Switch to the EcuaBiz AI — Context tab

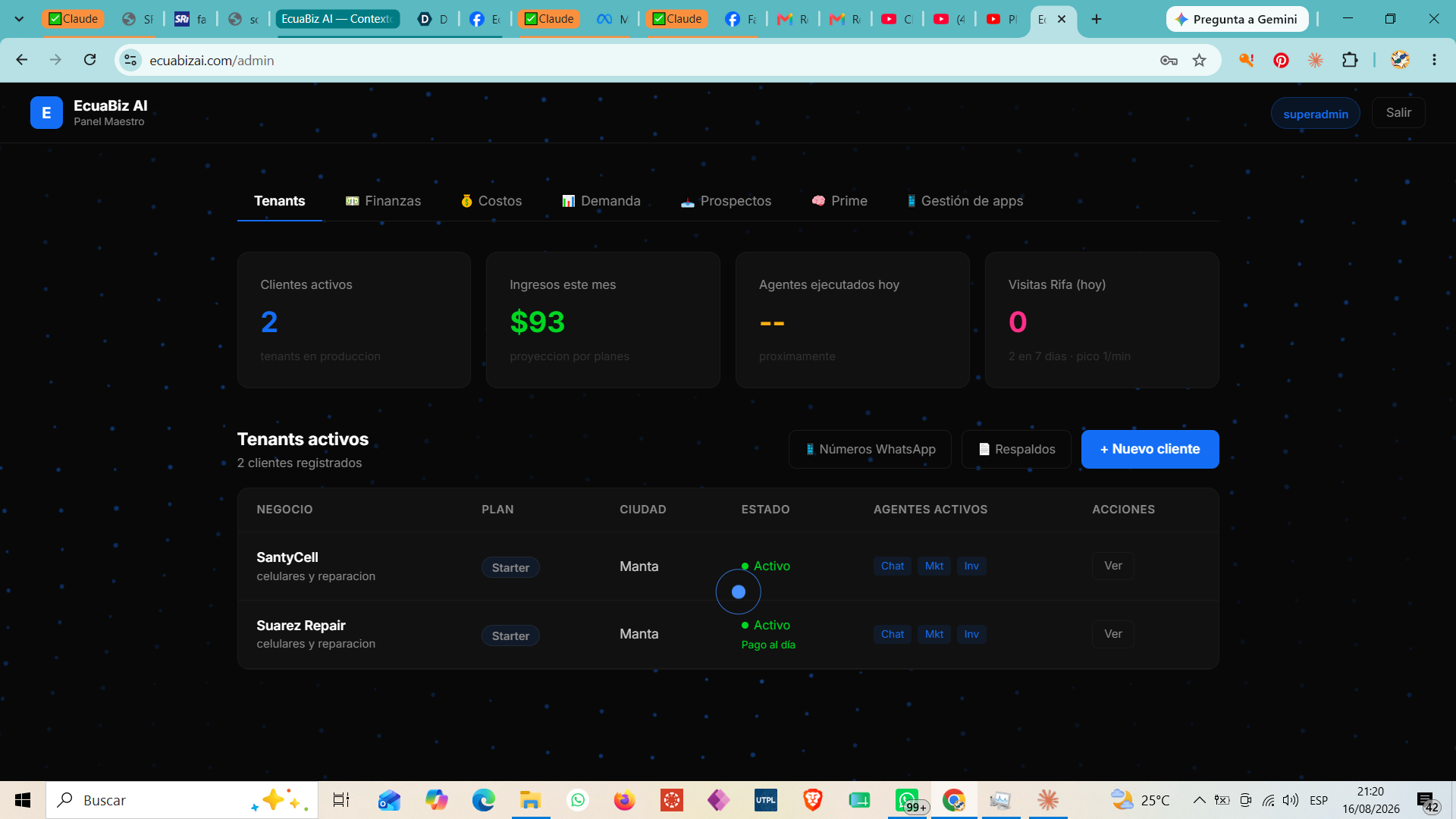tap(338, 19)
